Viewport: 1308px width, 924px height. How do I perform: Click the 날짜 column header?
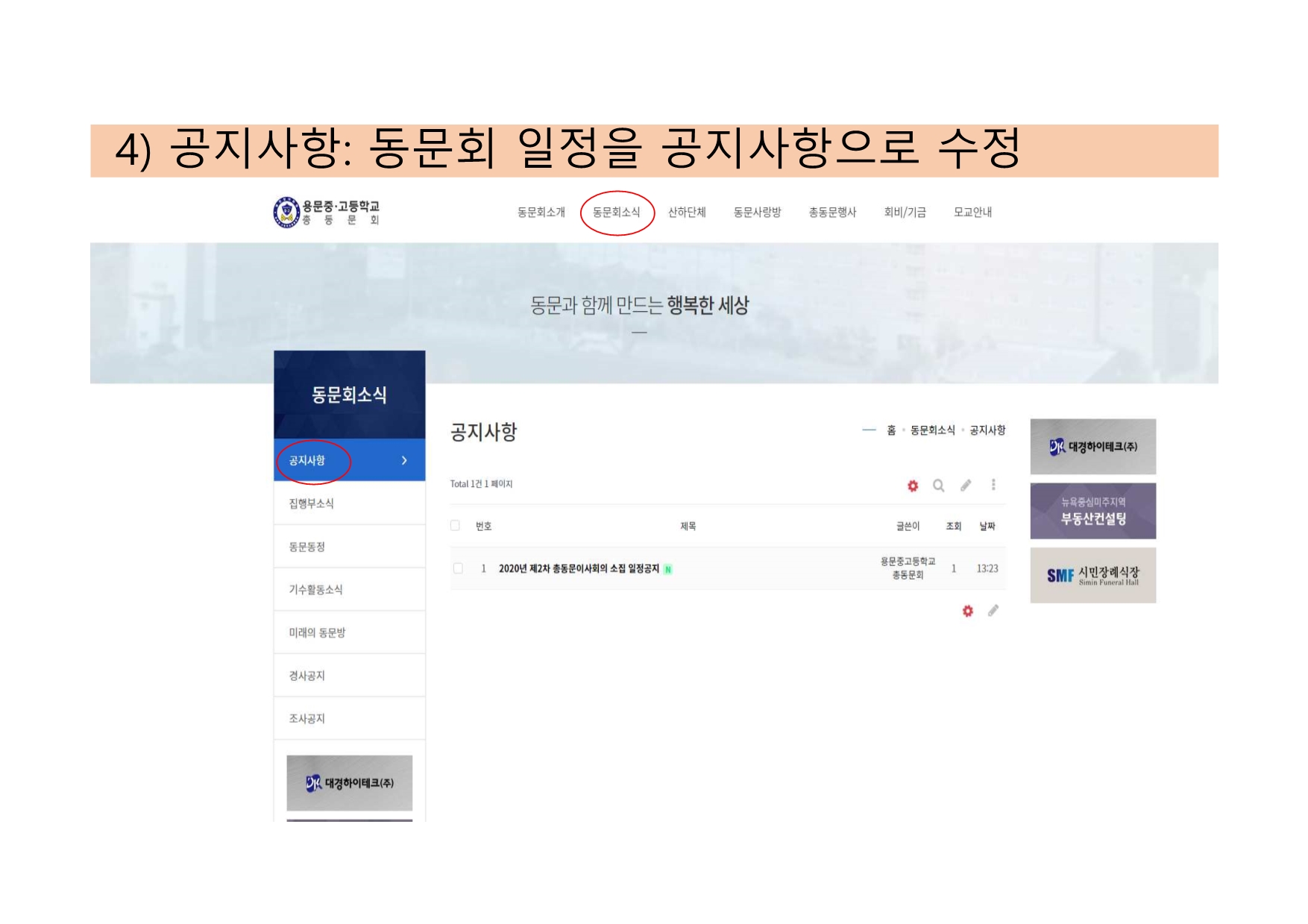pos(987,527)
